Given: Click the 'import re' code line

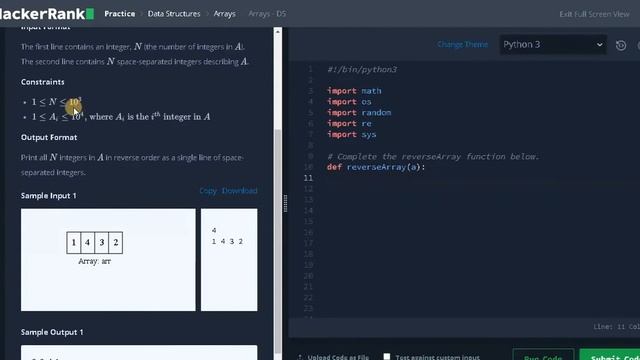Looking at the screenshot, I should click(349, 123).
